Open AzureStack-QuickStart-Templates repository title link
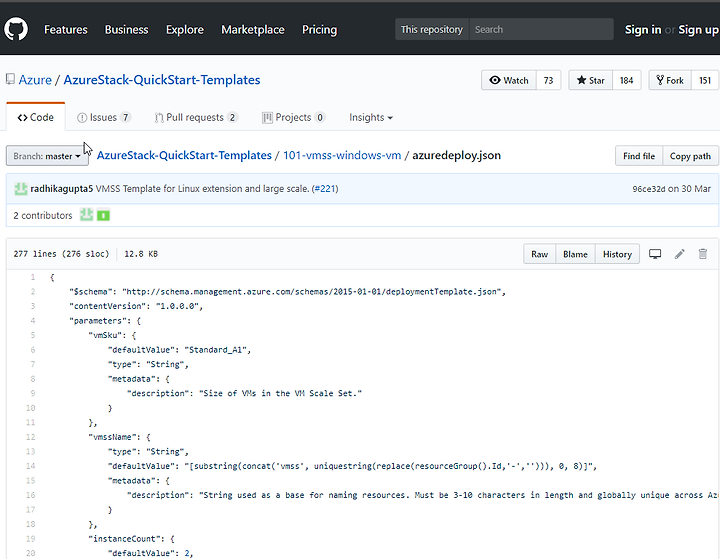720x559 pixels. [x=162, y=80]
